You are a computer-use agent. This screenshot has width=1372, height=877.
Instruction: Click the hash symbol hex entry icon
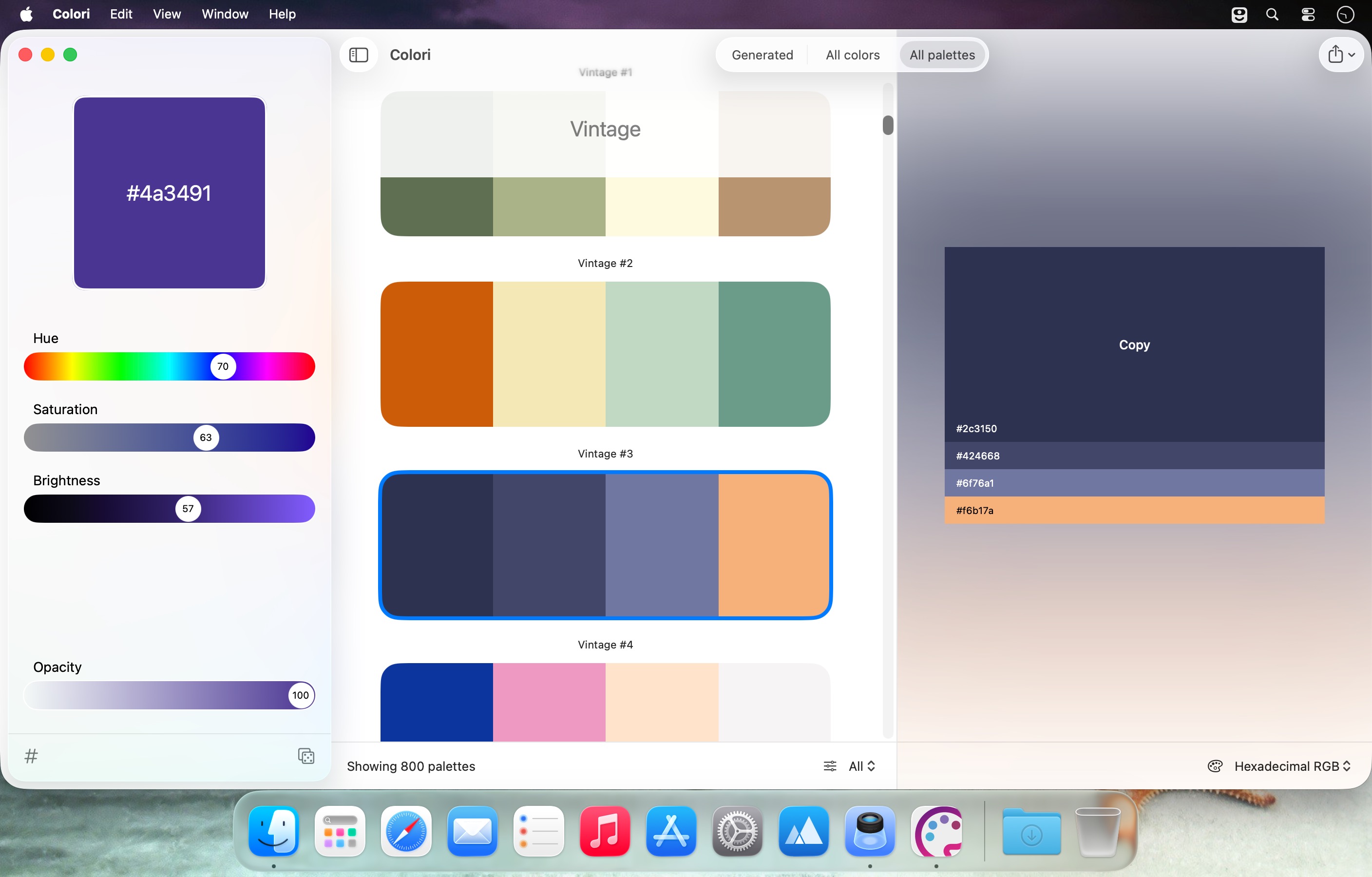(31, 756)
